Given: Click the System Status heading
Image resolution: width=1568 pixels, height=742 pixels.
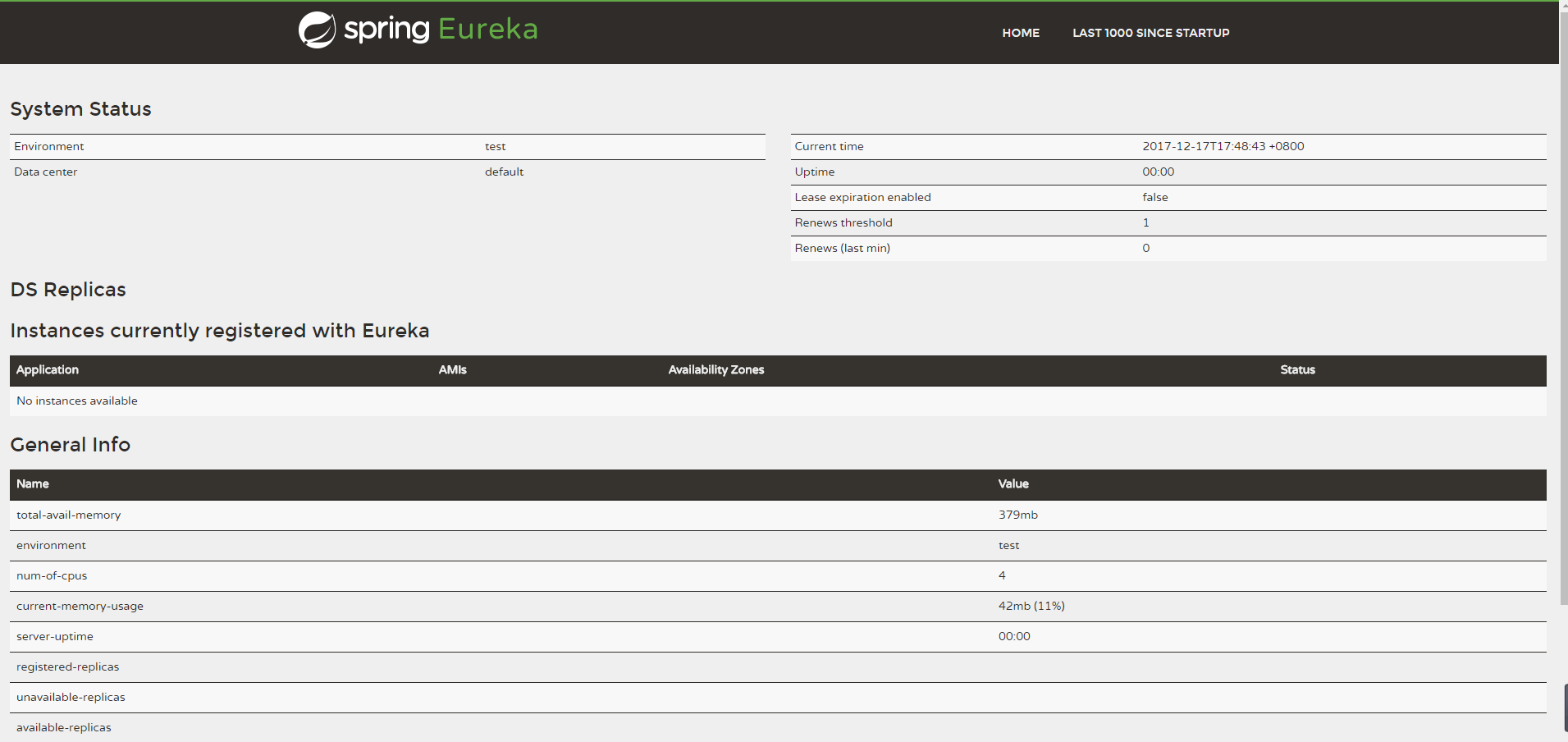Looking at the screenshot, I should tap(80, 109).
